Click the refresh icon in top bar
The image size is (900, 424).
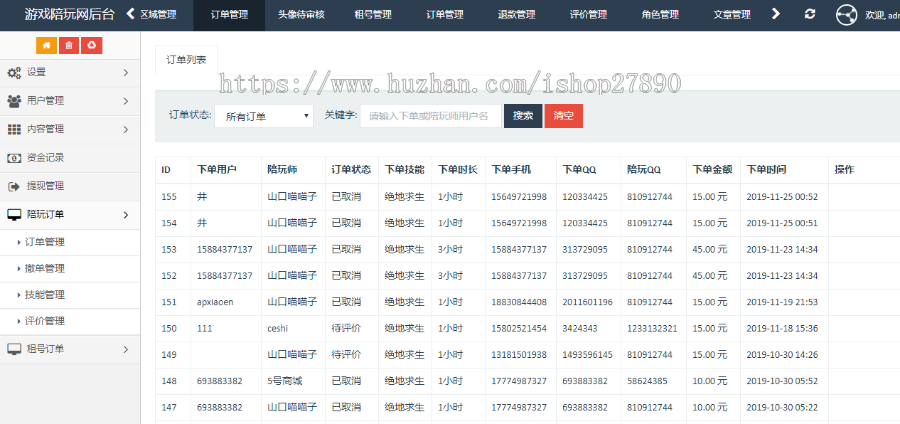pos(810,14)
